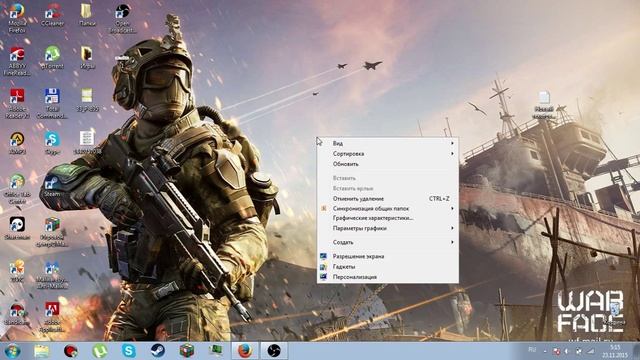Select the panda Shareman desktop shortcut
Screen dimensions: 640x360
click(x=17, y=228)
